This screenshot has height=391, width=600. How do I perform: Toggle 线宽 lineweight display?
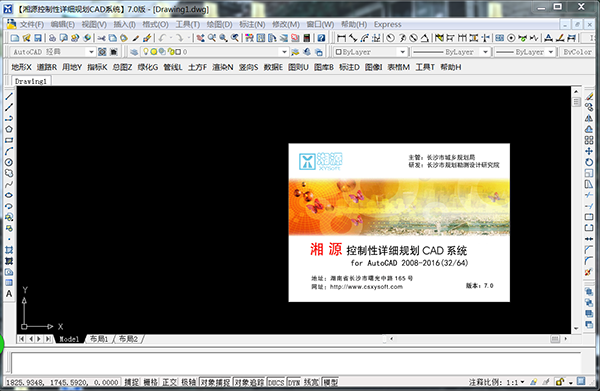[311, 382]
